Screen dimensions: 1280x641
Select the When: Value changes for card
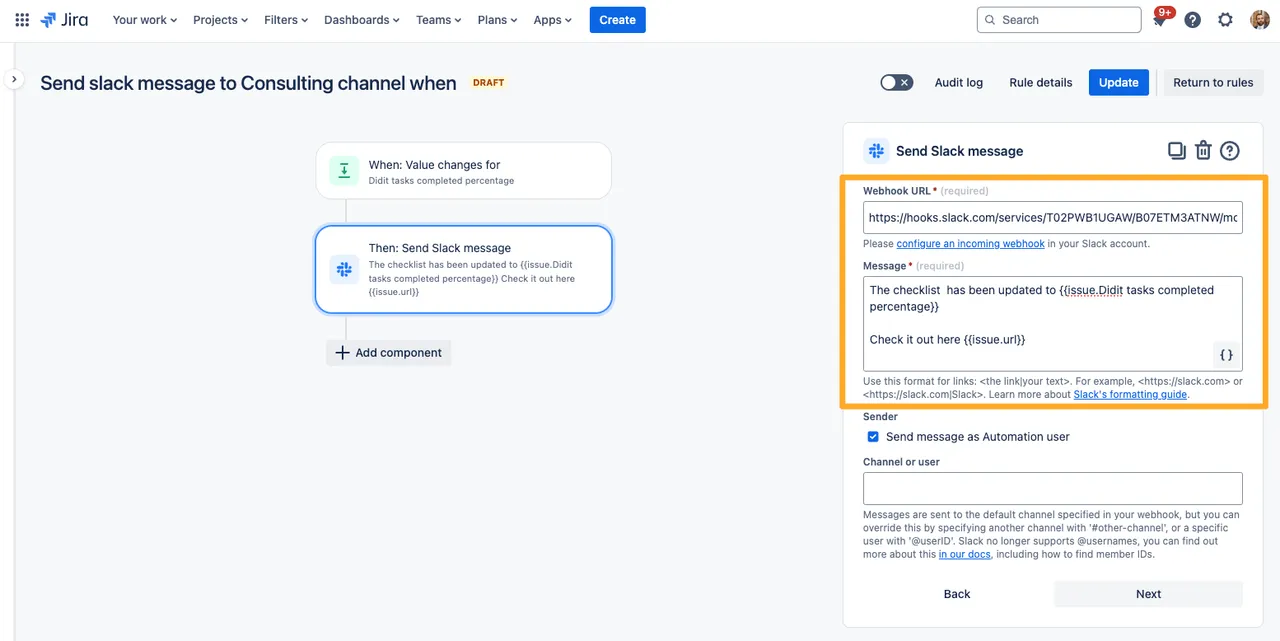pos(464,171)
